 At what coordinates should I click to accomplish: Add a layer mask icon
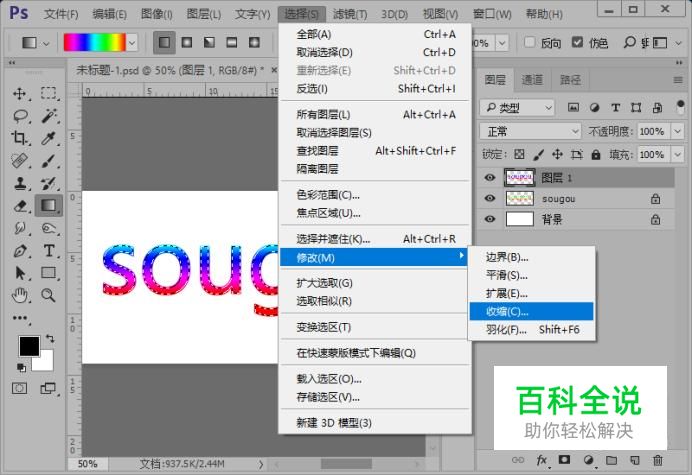tap(564, 460)
